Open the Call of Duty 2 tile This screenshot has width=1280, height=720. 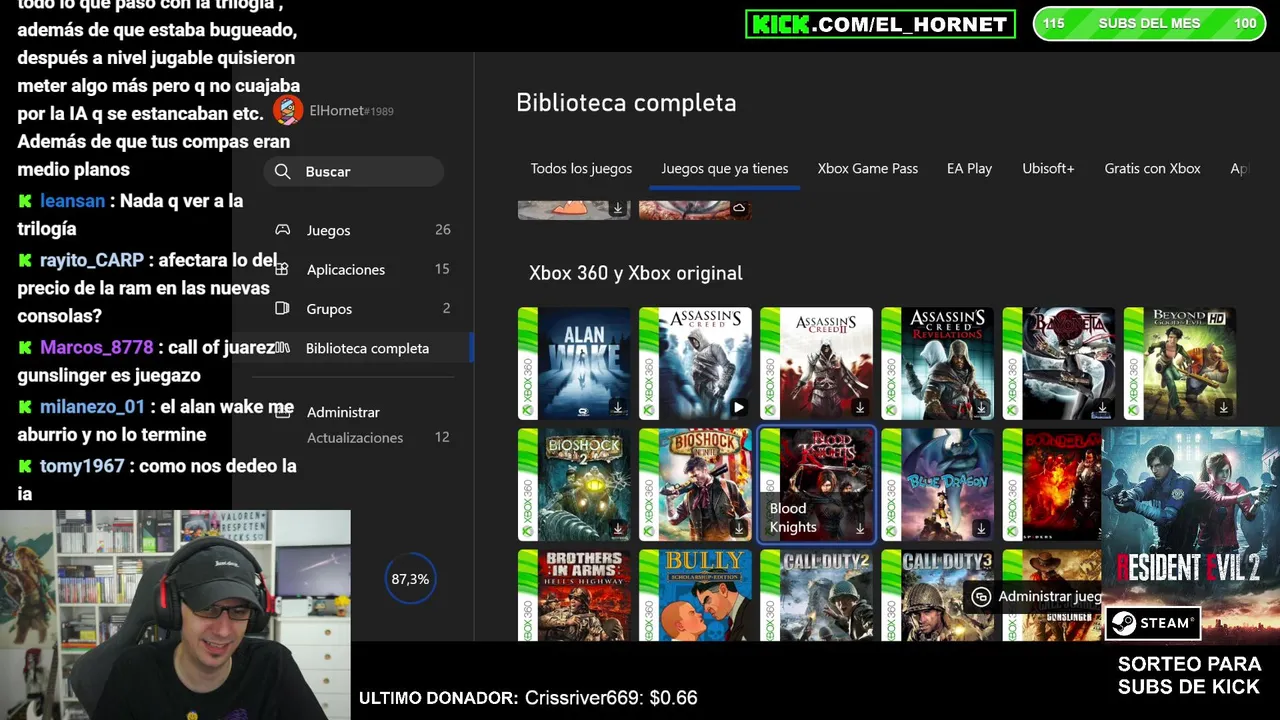tap(816, 595)
